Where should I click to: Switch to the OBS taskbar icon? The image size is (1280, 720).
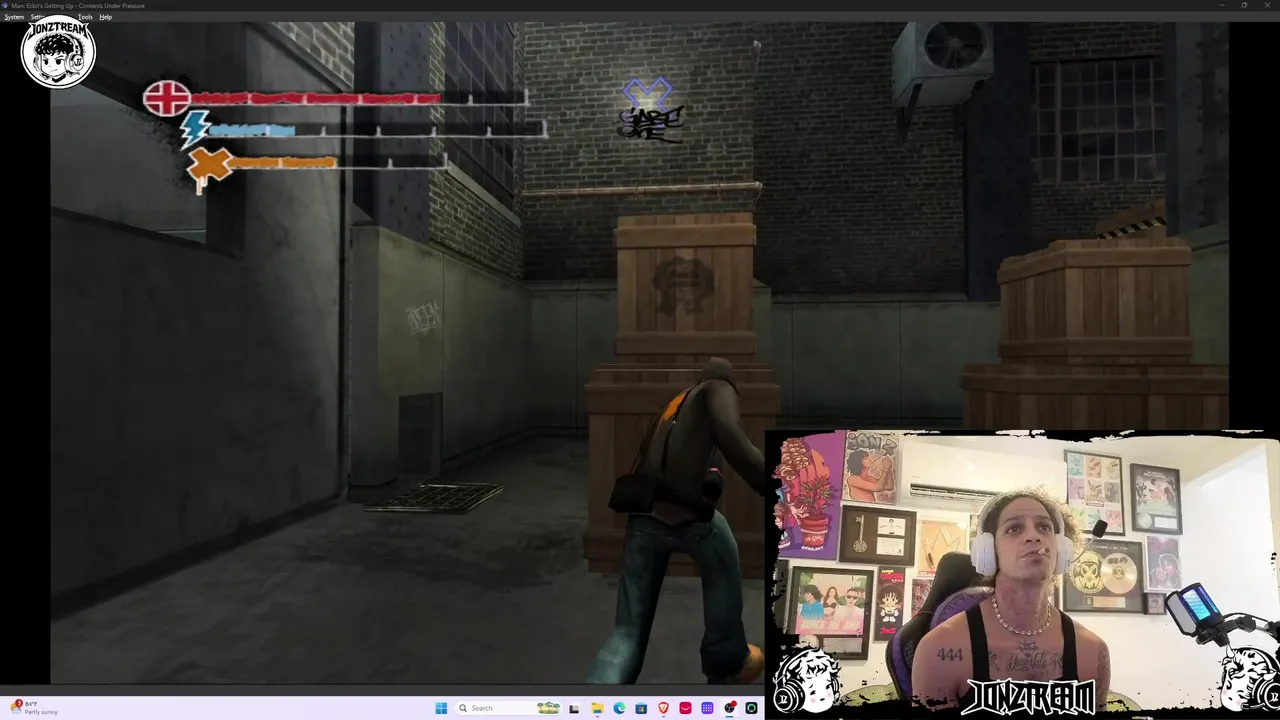(730, 708)
